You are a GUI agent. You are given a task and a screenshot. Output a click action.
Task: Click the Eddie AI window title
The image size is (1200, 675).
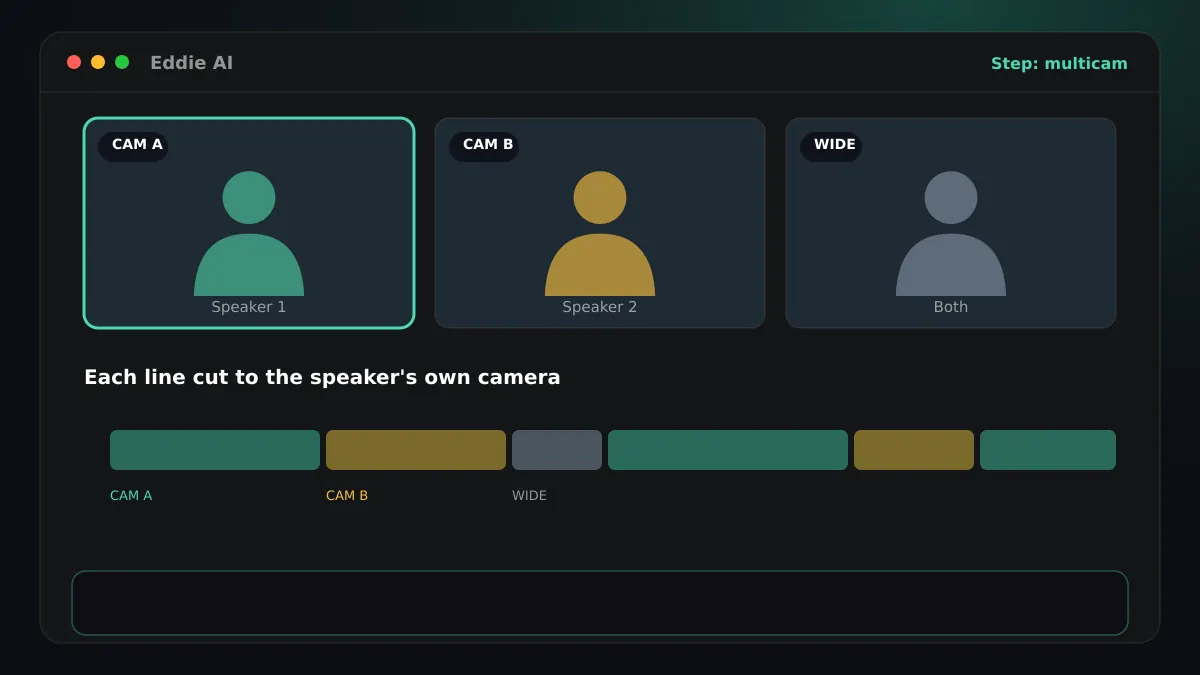pyautogui.click(x=191, y=63)
